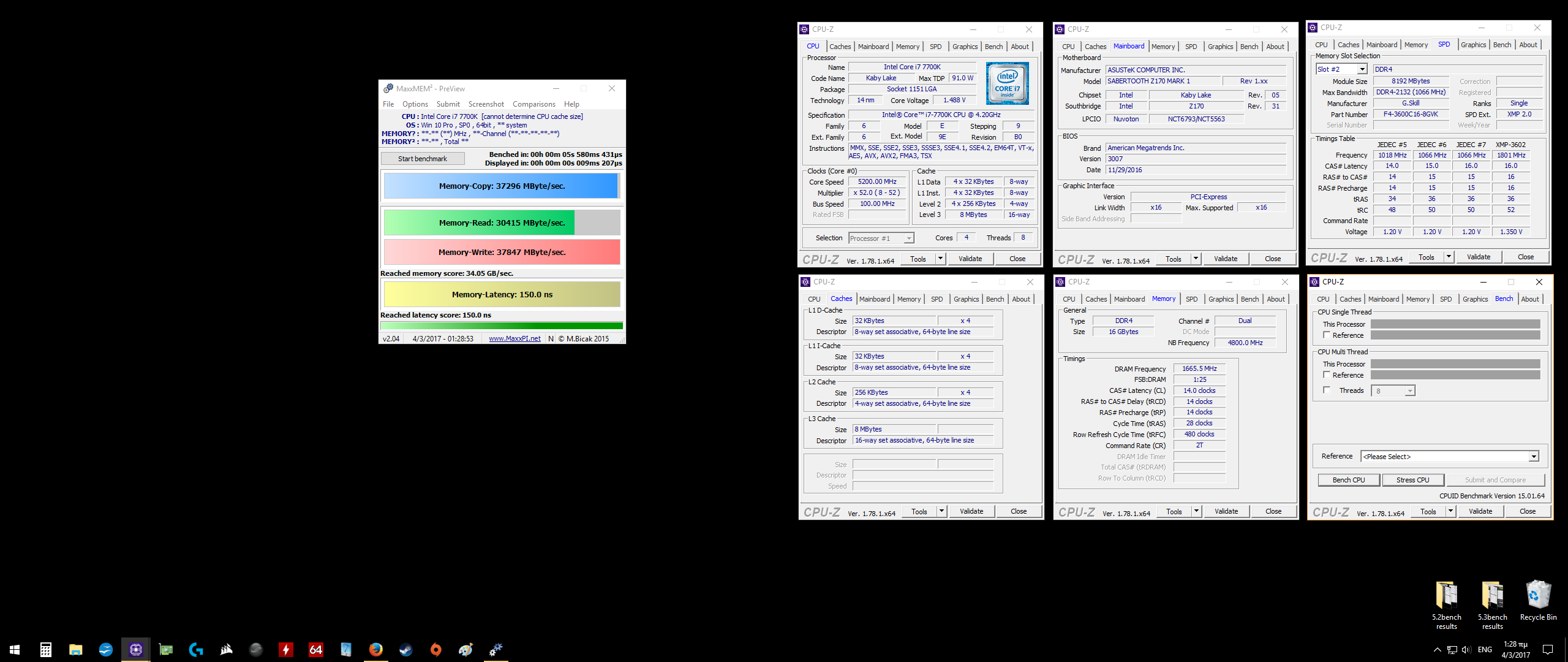The image size is (1568, 662).
Task: Launch Calculator from the taskbar
Action: [x=45, y=650]
